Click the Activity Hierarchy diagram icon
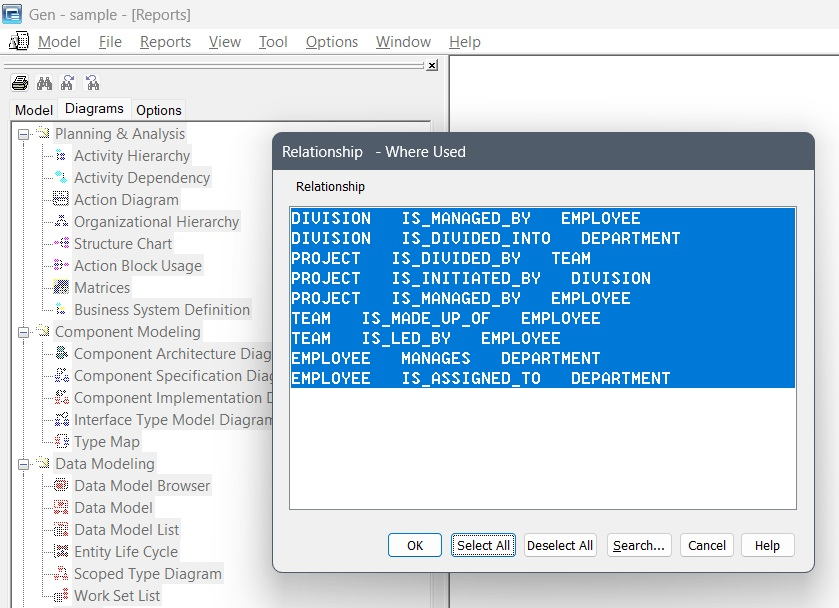The height and width of the screenshot is (608, 839). pyautogui.click(x=61, y=156)
